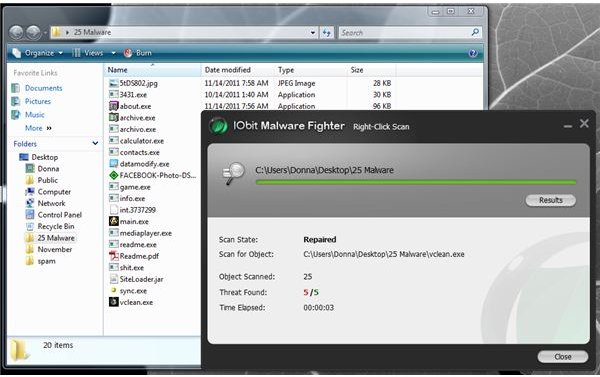Click the 00:00:03 time elapsed value

[318, 308]
